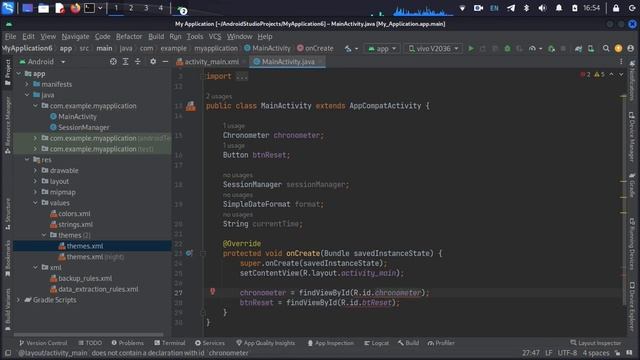Toggle the Device Explorer side panel
This screenshot has height=360, width=640.
632,306
